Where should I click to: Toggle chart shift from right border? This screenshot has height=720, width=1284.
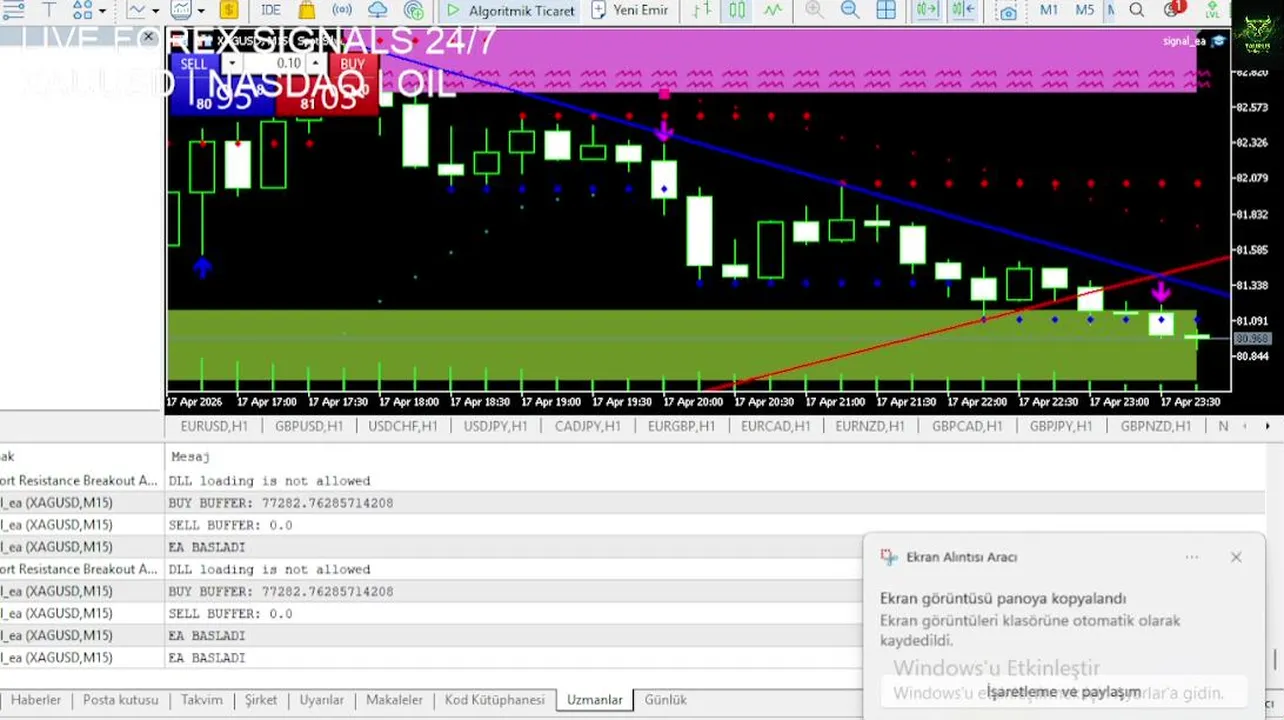point(963,10)
